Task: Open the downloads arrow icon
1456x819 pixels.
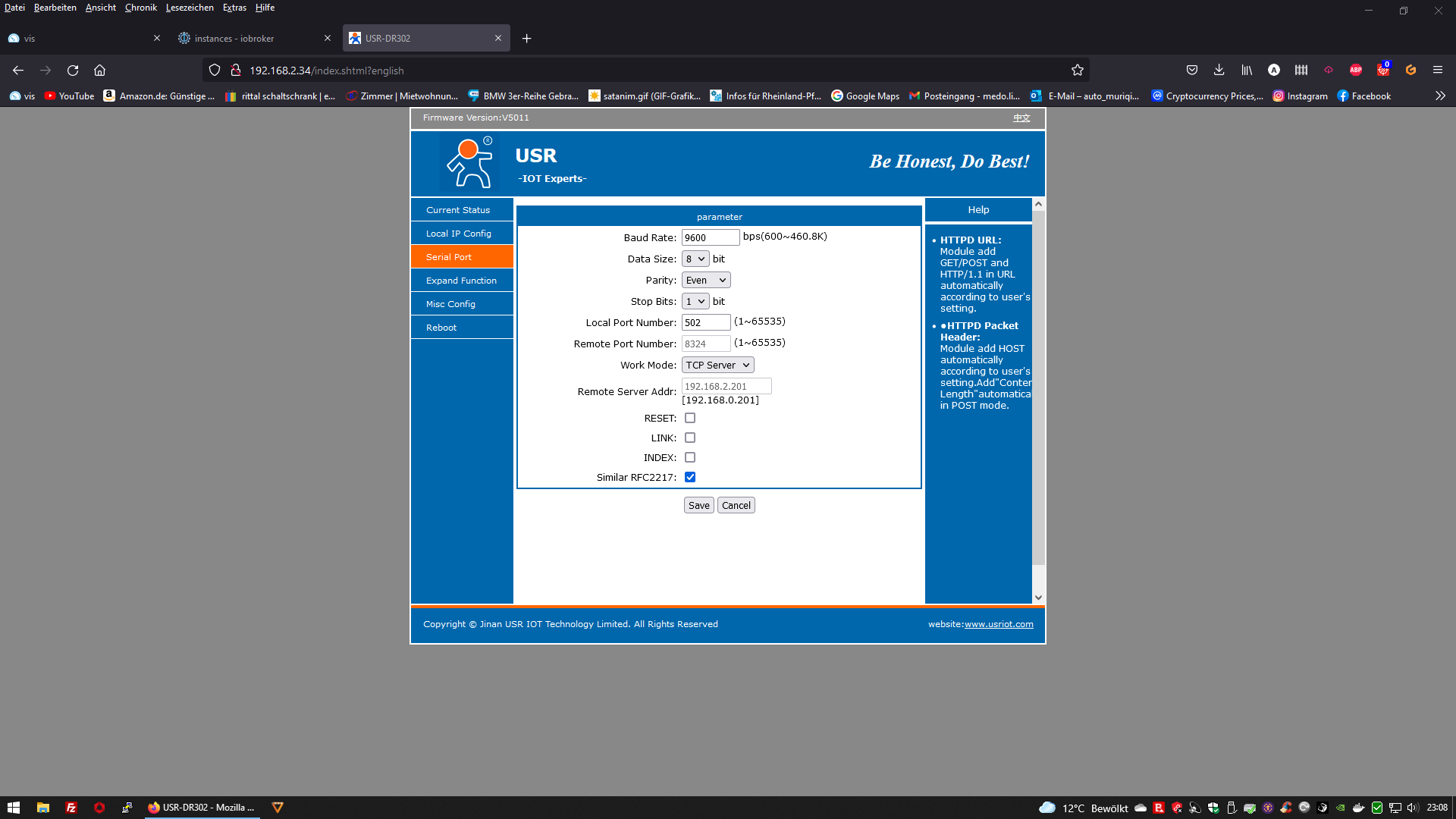Action: 1219,70
